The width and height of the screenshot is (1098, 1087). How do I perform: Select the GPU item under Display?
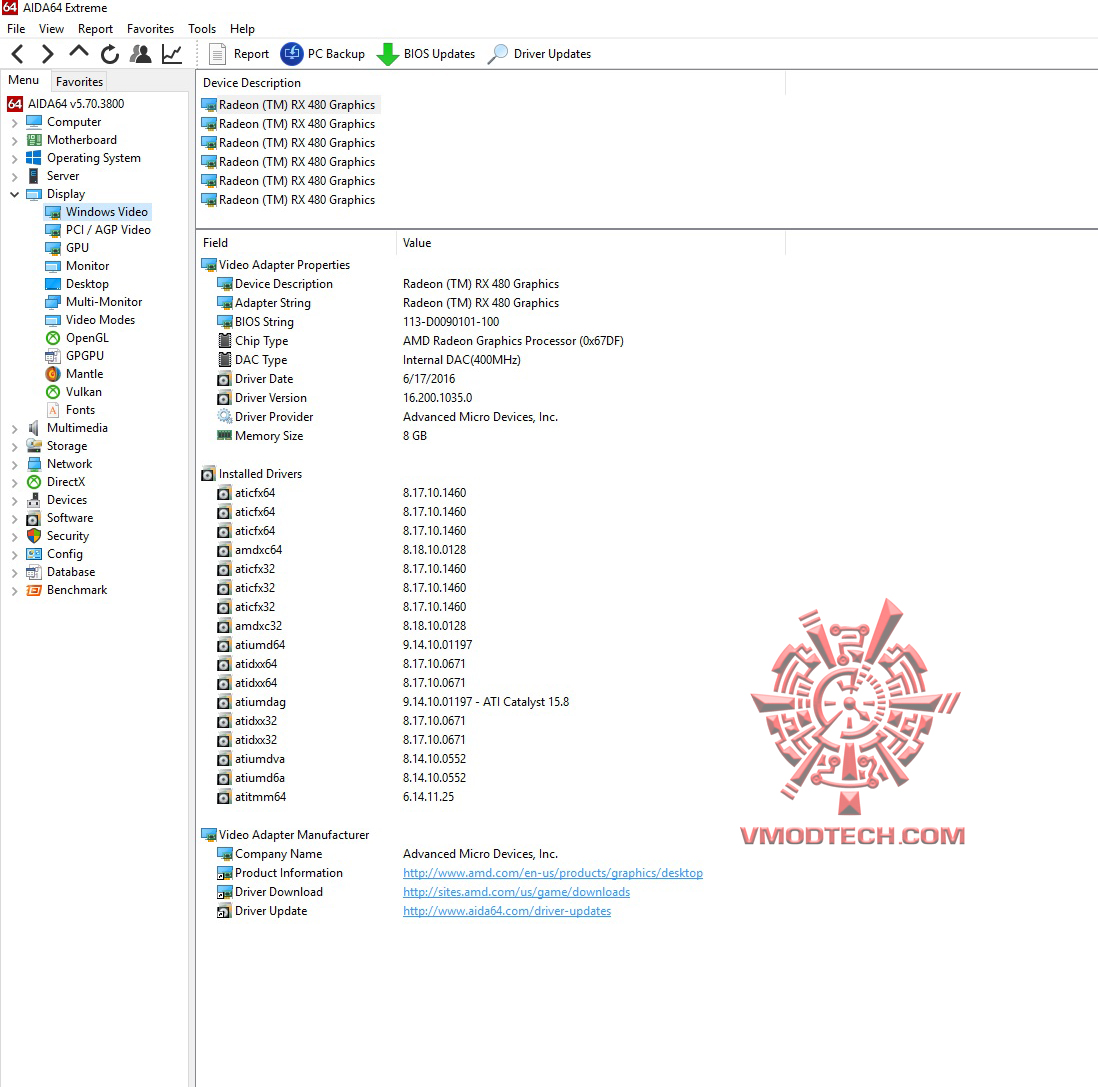tap(77, 248)
